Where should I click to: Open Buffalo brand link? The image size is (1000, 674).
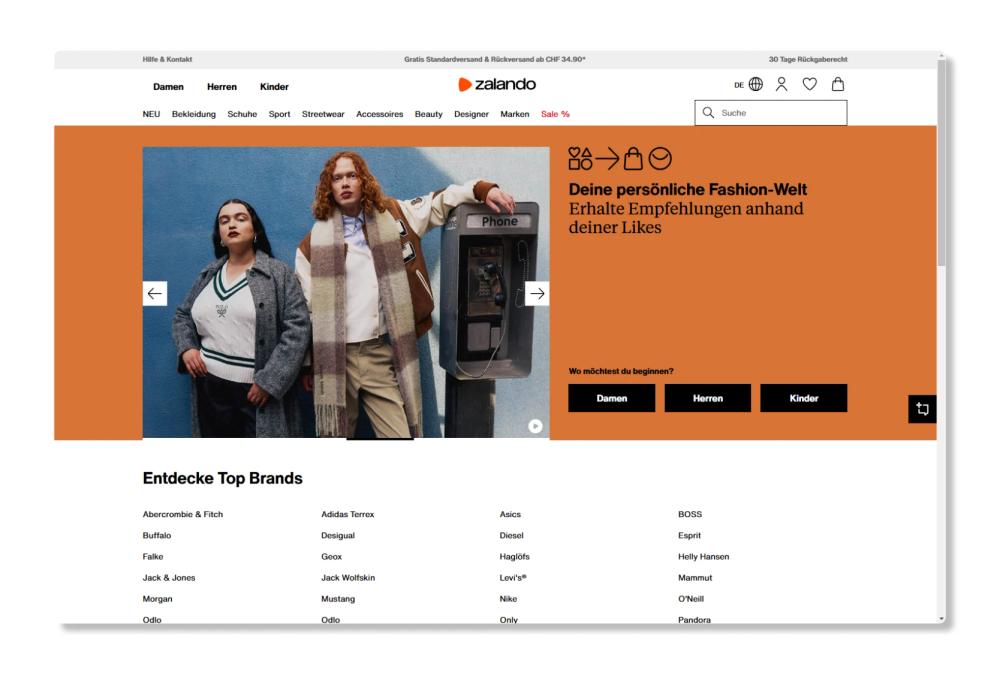click(157, 535)
